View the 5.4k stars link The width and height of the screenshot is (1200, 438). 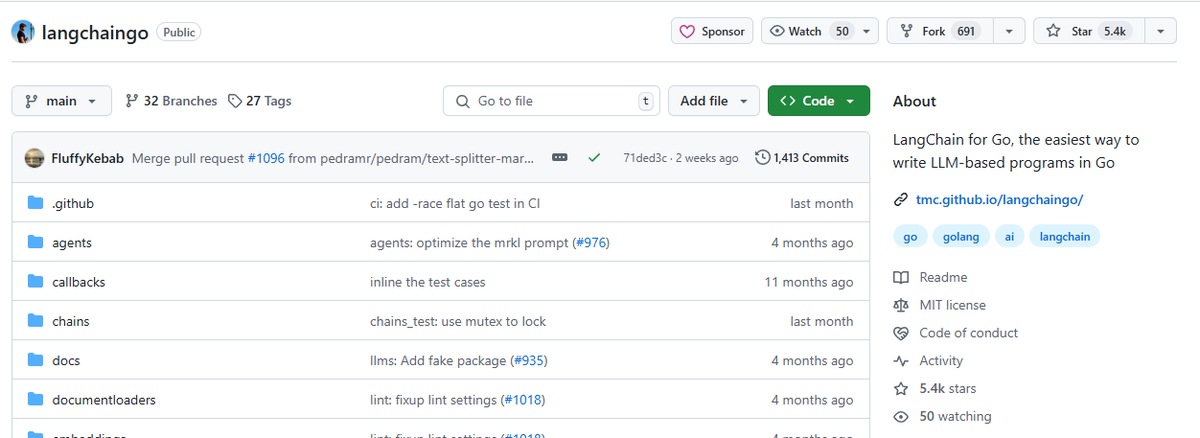947,388
